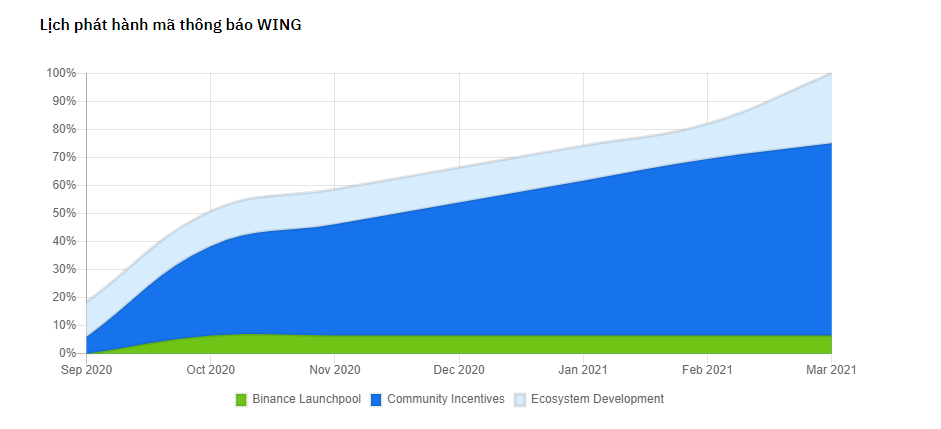This screenshot has width=941, height=429.
Task: Click the 'Sep 2020' x-axis label
Action: pos(86,370)
